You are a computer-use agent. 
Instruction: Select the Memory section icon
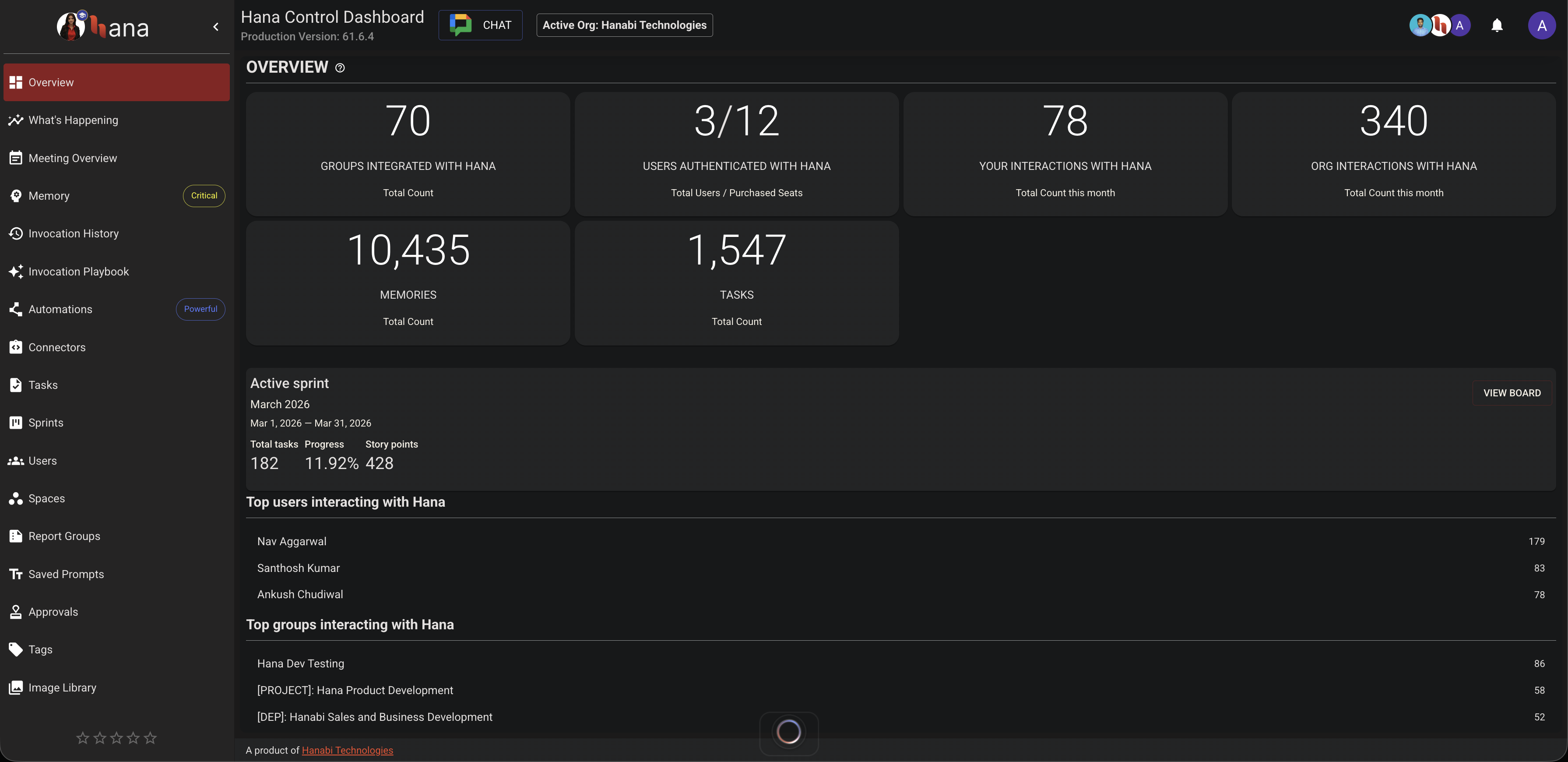16,195
